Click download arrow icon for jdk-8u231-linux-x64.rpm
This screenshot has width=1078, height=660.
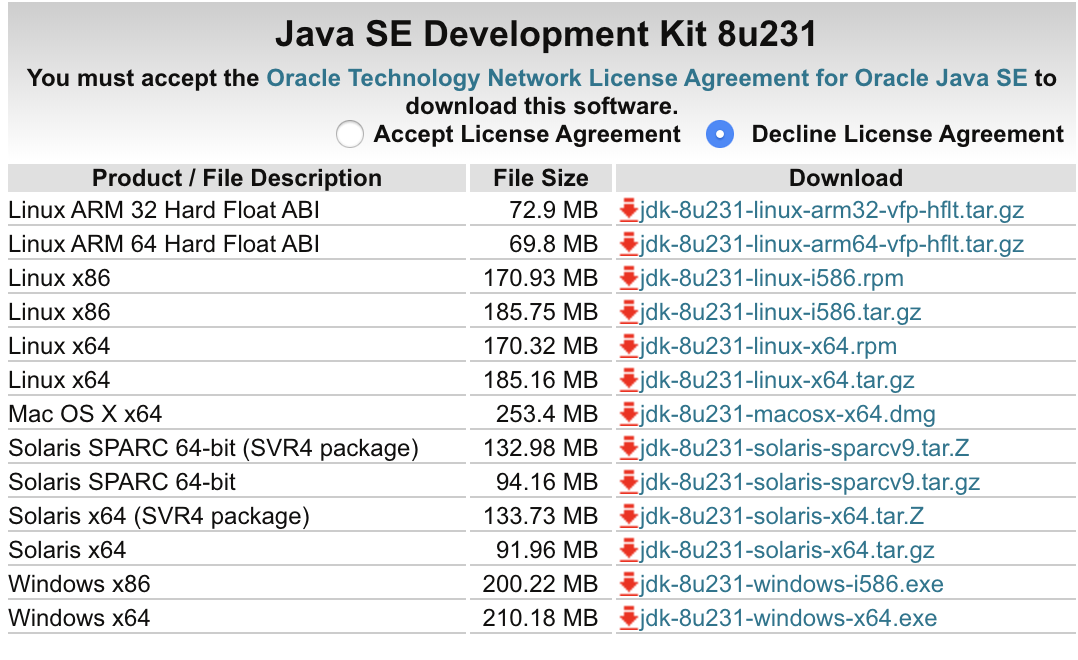(x=628, y=346)
